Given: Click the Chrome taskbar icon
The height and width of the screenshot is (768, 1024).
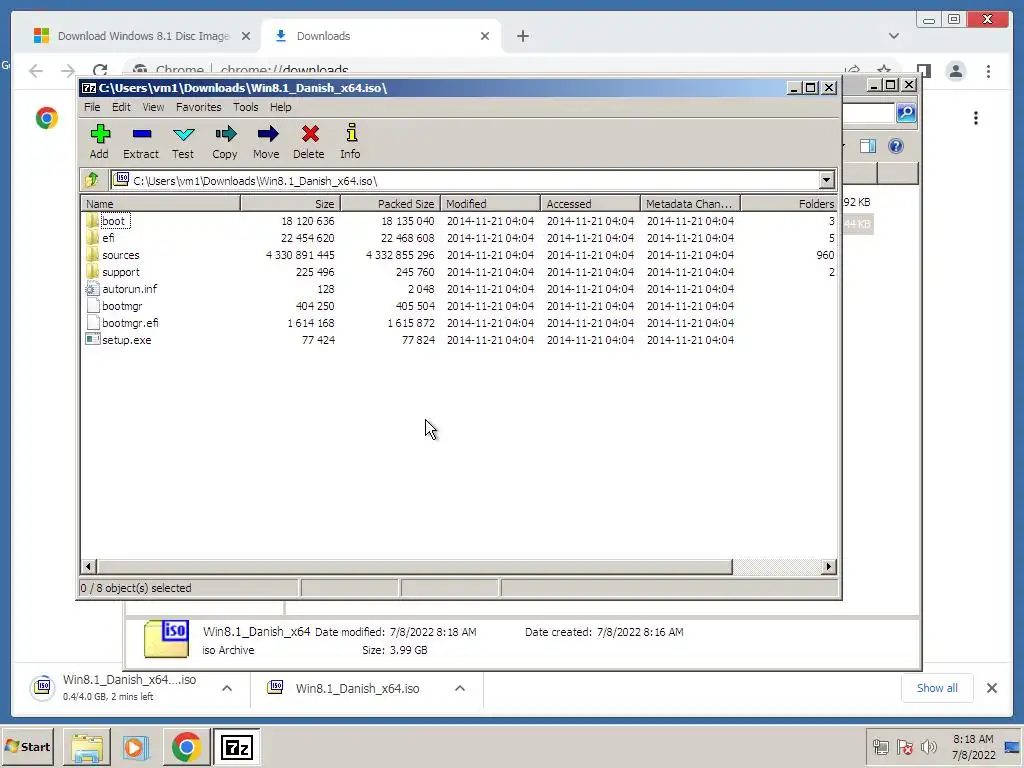Looking at the screenshot, I should tap(186, 747).
